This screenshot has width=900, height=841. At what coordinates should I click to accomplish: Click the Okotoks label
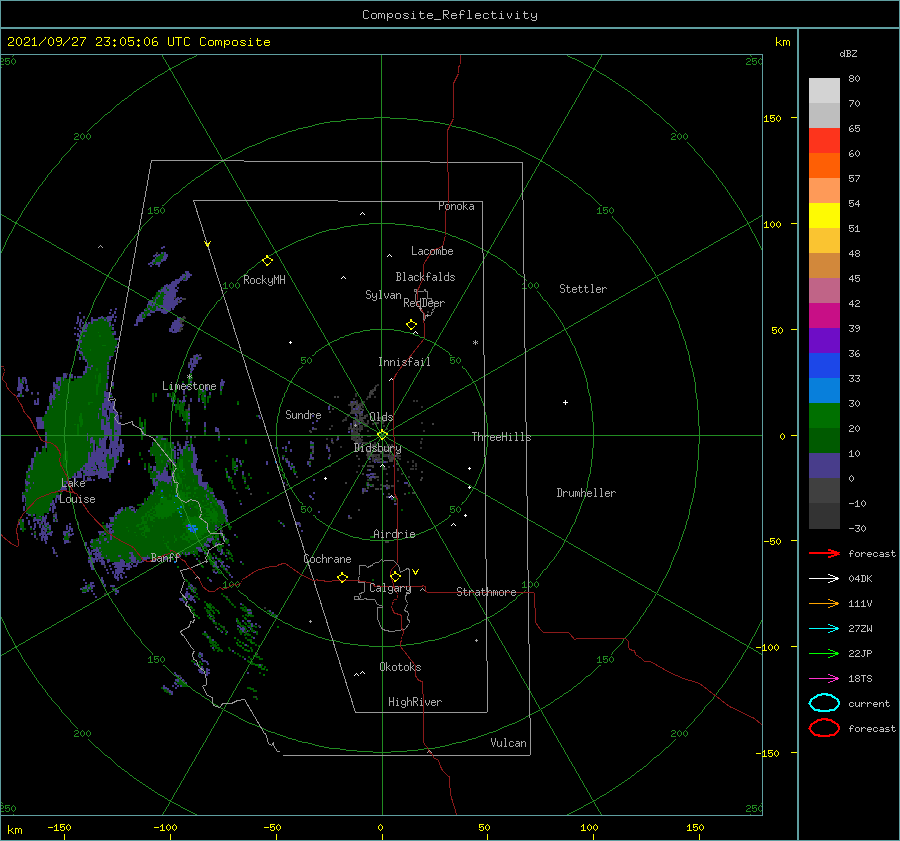pyautogui.click(x=400, y=667)
